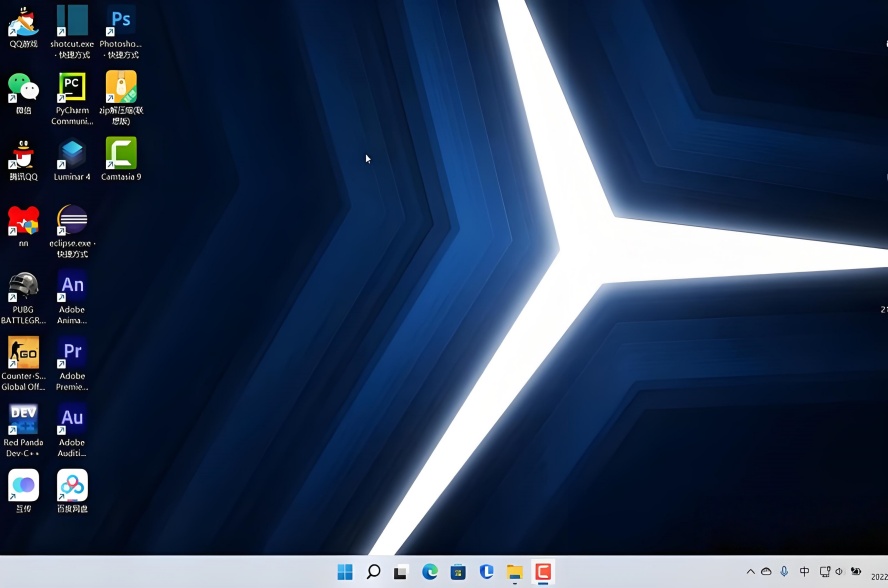Click the 百度网盘 desktop icon

click(x=72, y=485)
